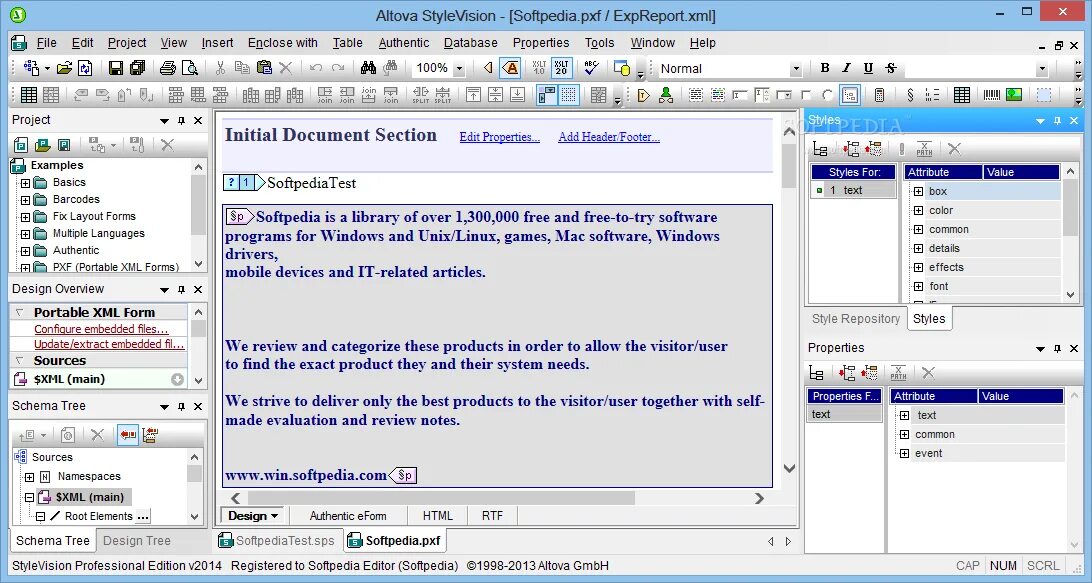This screenshot has height=583, width=1092.
Task: Click the Save floppy disk icon
Action: click(x=116, y=68)
